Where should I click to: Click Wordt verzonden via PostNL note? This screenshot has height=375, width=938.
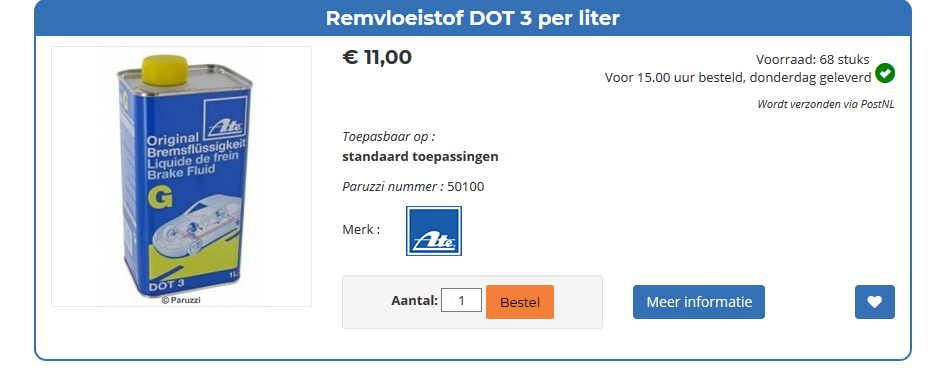click(826, 104)
